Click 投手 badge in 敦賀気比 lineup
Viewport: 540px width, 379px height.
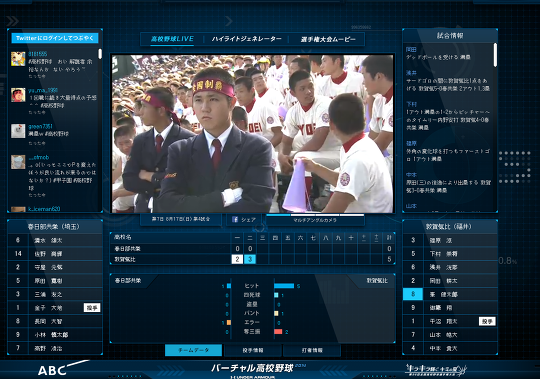(487, 321)
